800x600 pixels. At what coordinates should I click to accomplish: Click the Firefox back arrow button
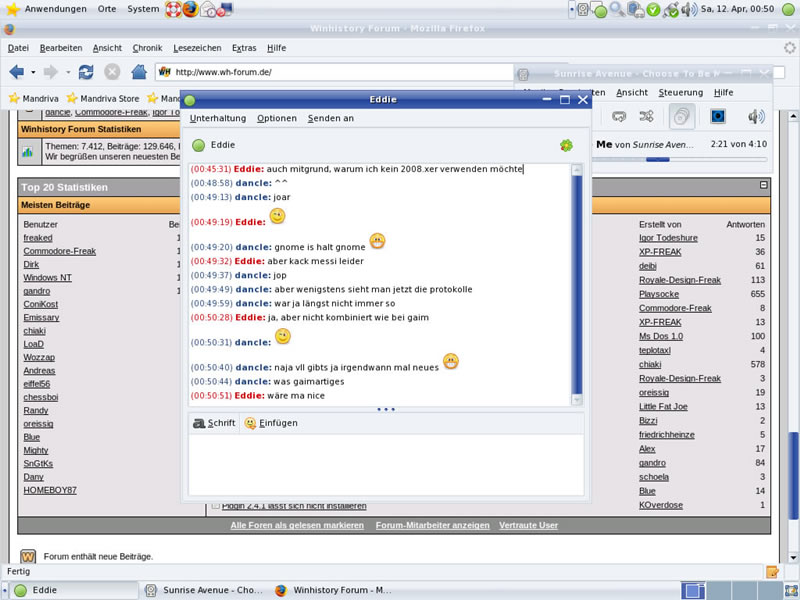[16, 72]
